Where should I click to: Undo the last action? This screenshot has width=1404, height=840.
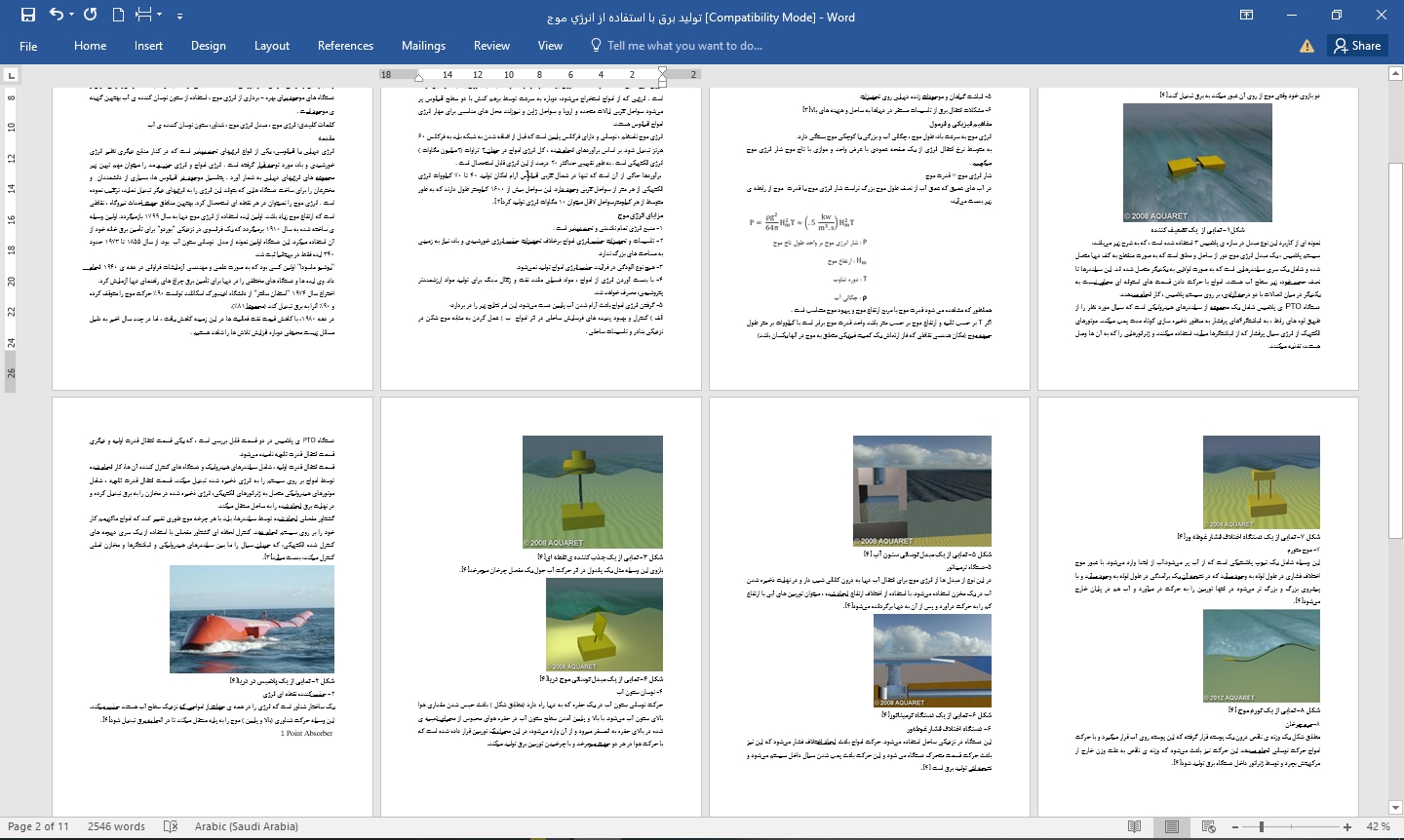(x=56, y=15)
